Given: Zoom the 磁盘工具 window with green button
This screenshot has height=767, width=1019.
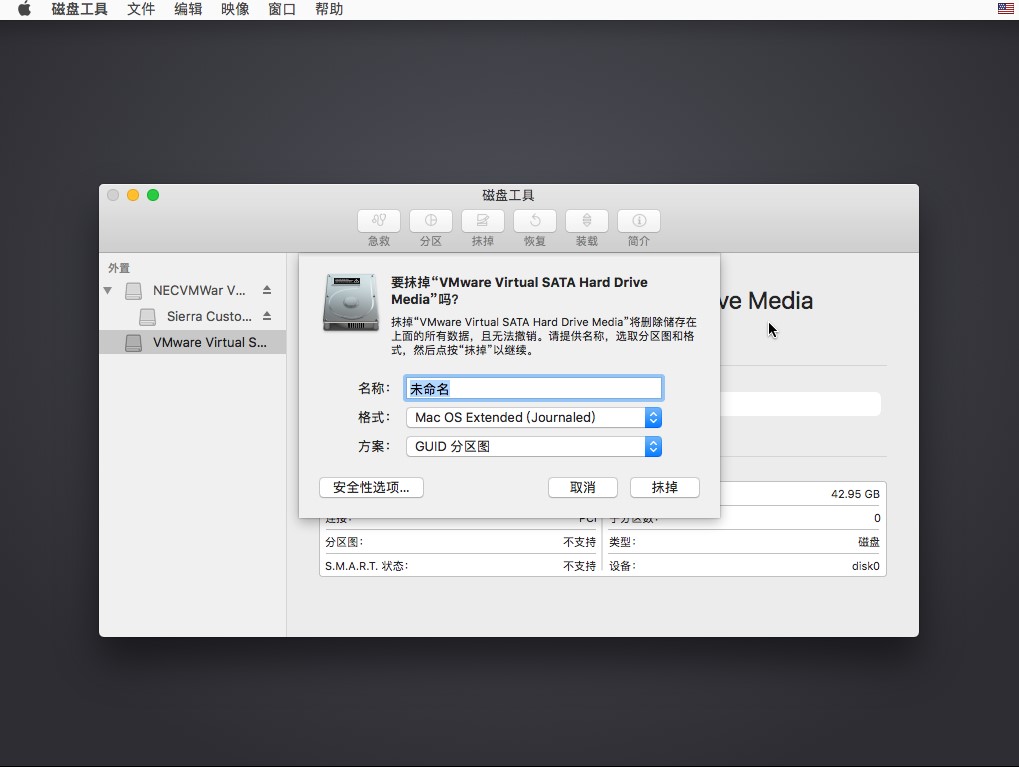Looking at the screenshot, I should click(153, 195).
